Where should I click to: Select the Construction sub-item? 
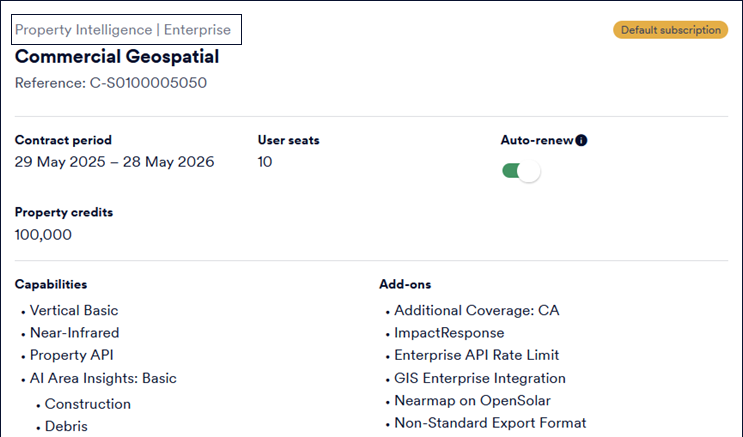tap(88, 404)
